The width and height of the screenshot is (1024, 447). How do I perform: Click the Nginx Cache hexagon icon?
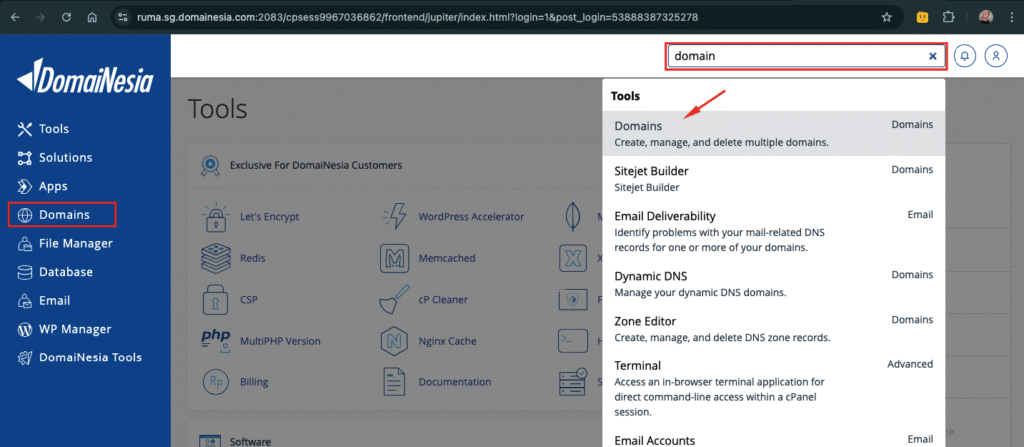coord(394,340)
